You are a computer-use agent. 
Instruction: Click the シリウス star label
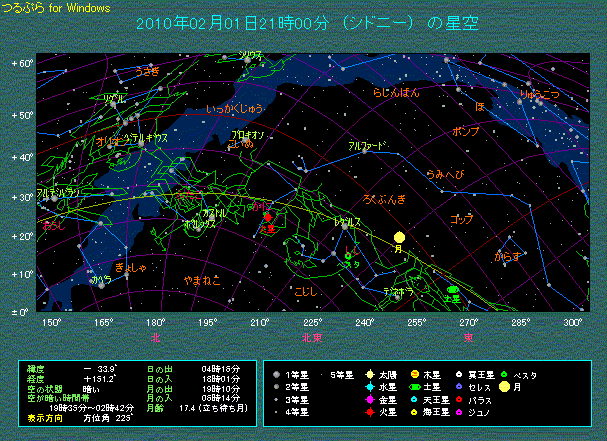[251, 56]
